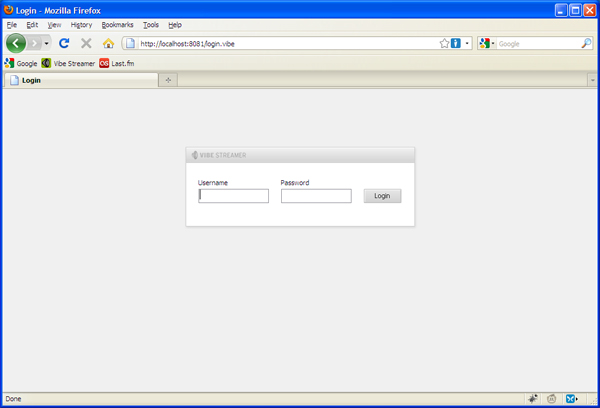Open the History menu
The height and width of the screenshot is (408, 600).
coord(81,25)
